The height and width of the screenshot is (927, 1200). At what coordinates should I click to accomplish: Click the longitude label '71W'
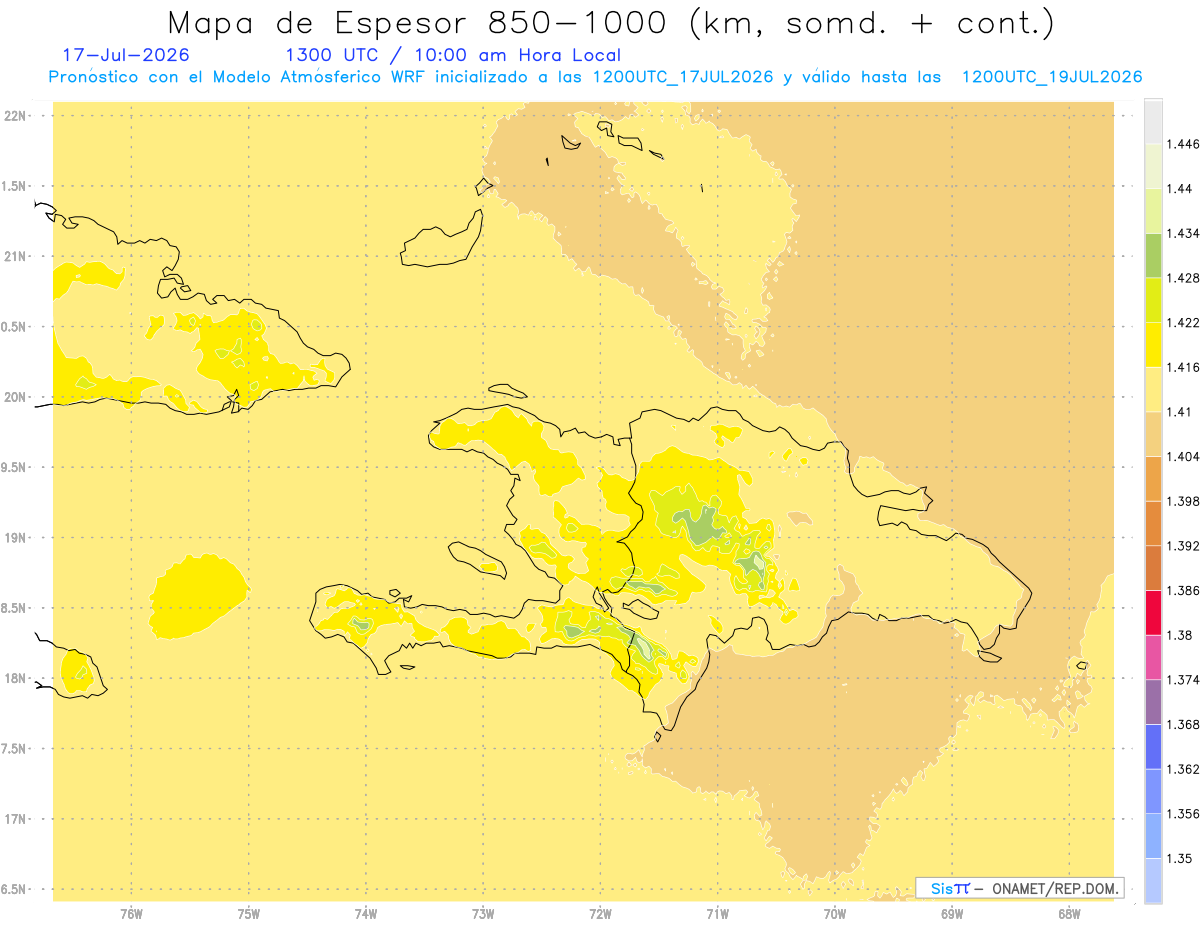coord(717,913)
